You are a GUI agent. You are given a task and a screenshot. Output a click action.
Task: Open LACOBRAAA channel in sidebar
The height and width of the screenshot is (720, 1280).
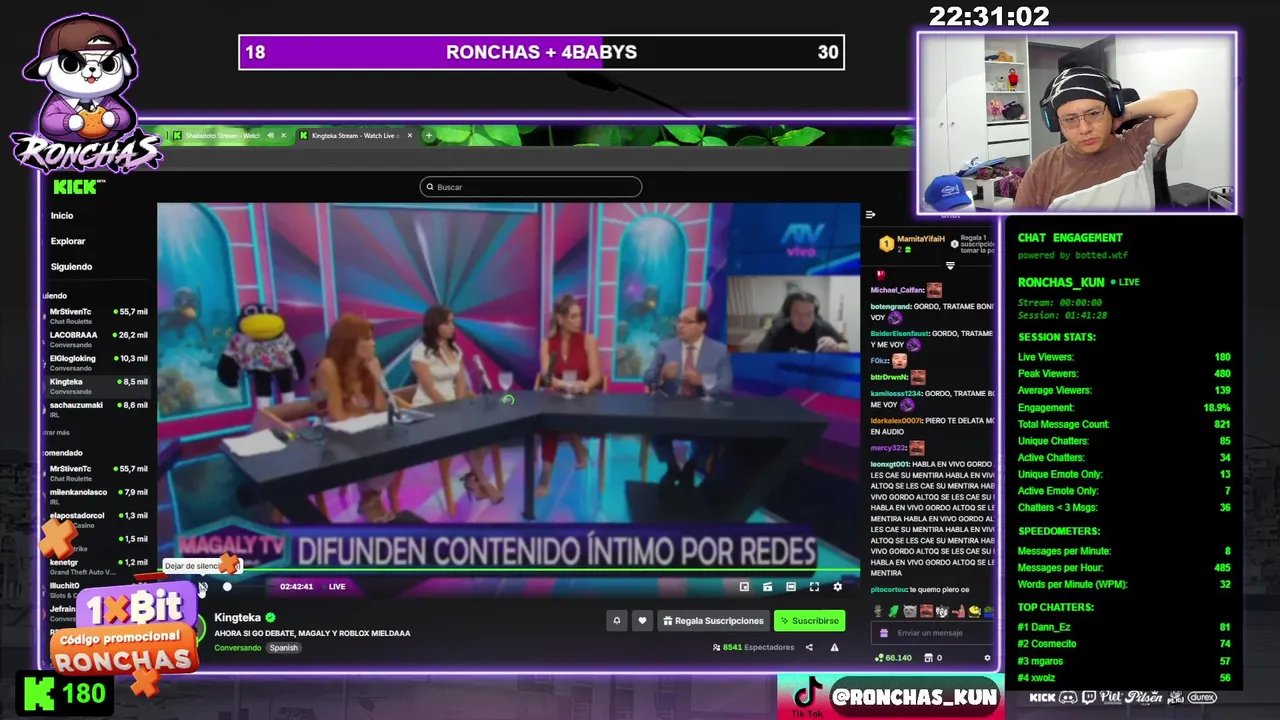click(x=98, y=338)
